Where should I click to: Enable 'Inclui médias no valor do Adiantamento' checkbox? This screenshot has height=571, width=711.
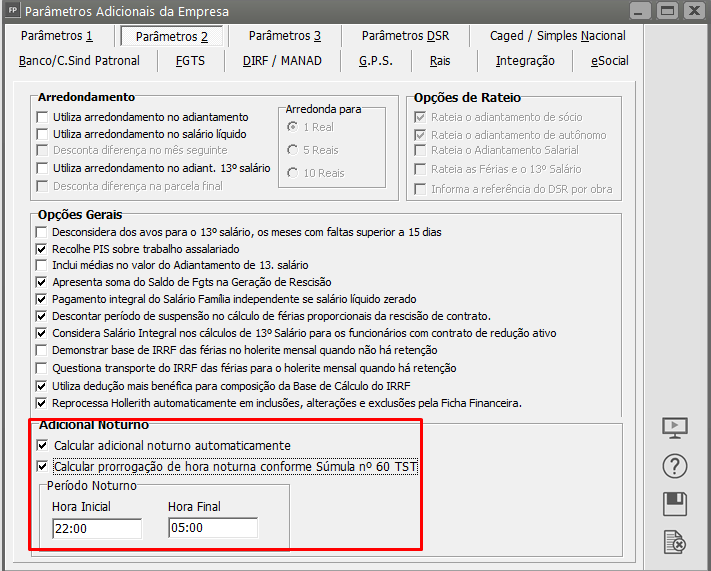click(x=42, y=265)
